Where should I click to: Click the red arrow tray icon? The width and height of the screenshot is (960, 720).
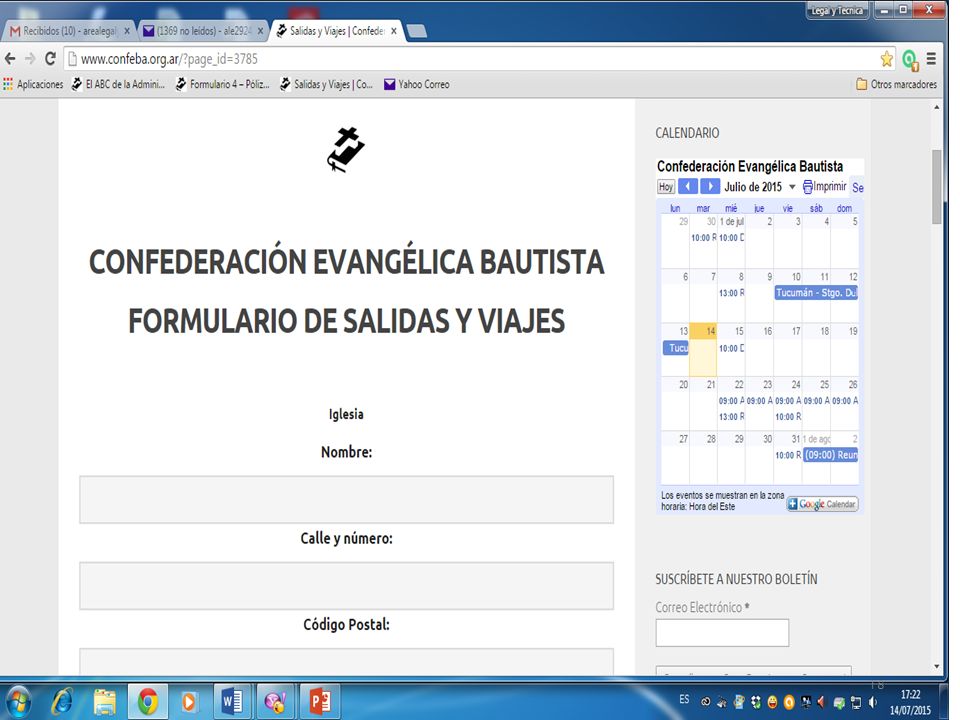click(x=822, y=702)
